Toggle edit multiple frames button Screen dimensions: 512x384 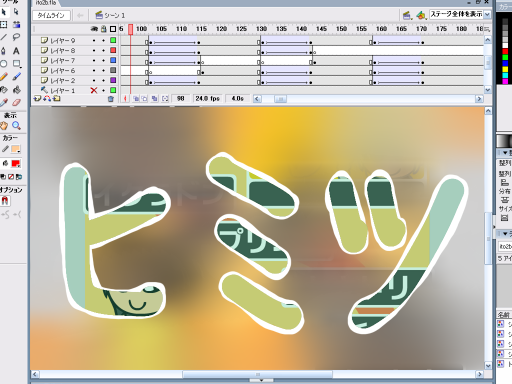(154, 99)
